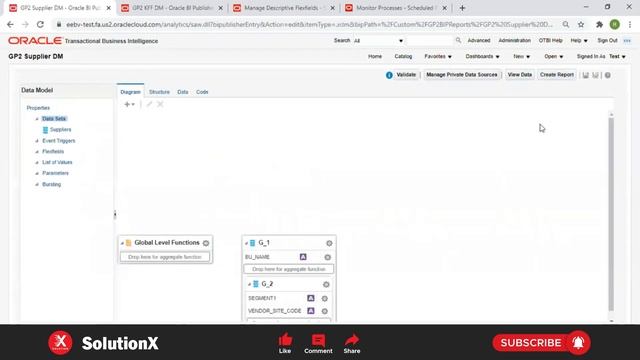Click the delete X icon in diagram toolbar

coord(160,104)
